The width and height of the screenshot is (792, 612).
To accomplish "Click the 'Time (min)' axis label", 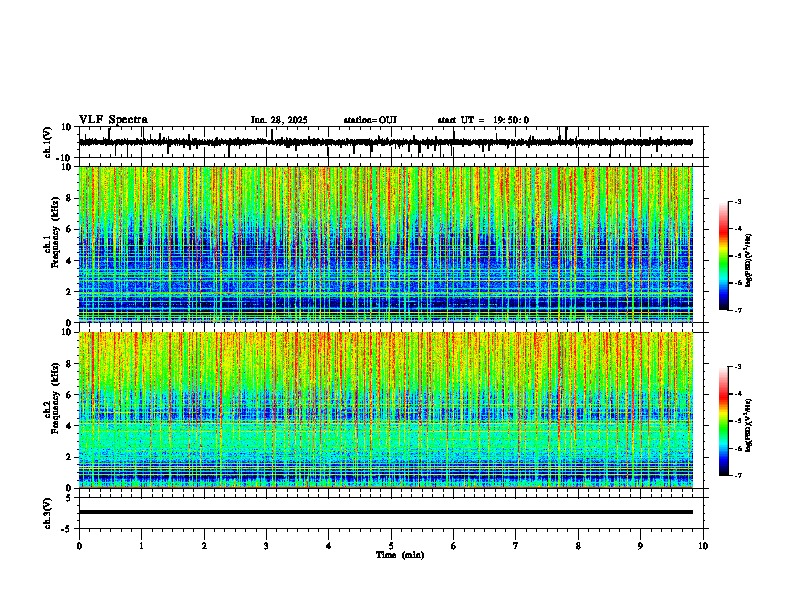I will pos(400,555).
